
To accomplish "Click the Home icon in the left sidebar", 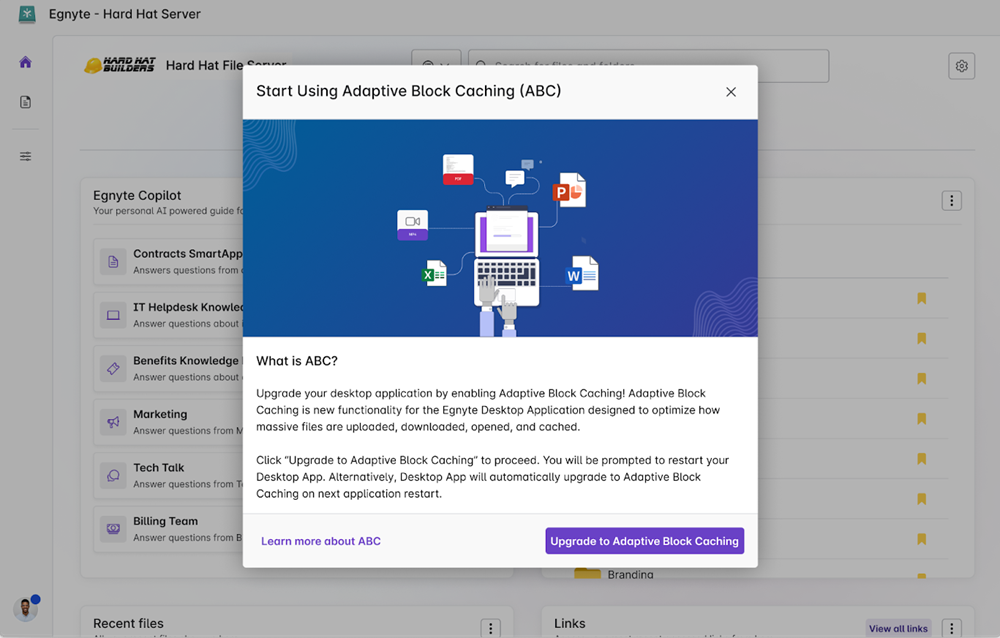I will click(26, 62).
